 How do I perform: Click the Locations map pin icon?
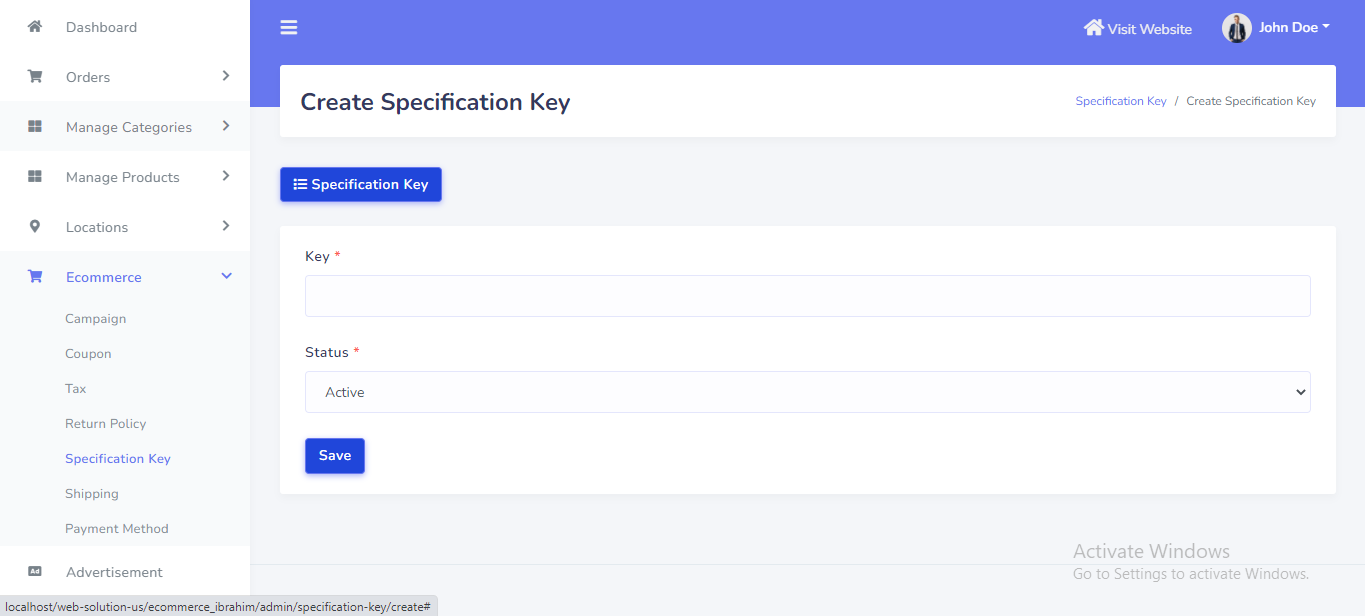click(x=35, y=227)
